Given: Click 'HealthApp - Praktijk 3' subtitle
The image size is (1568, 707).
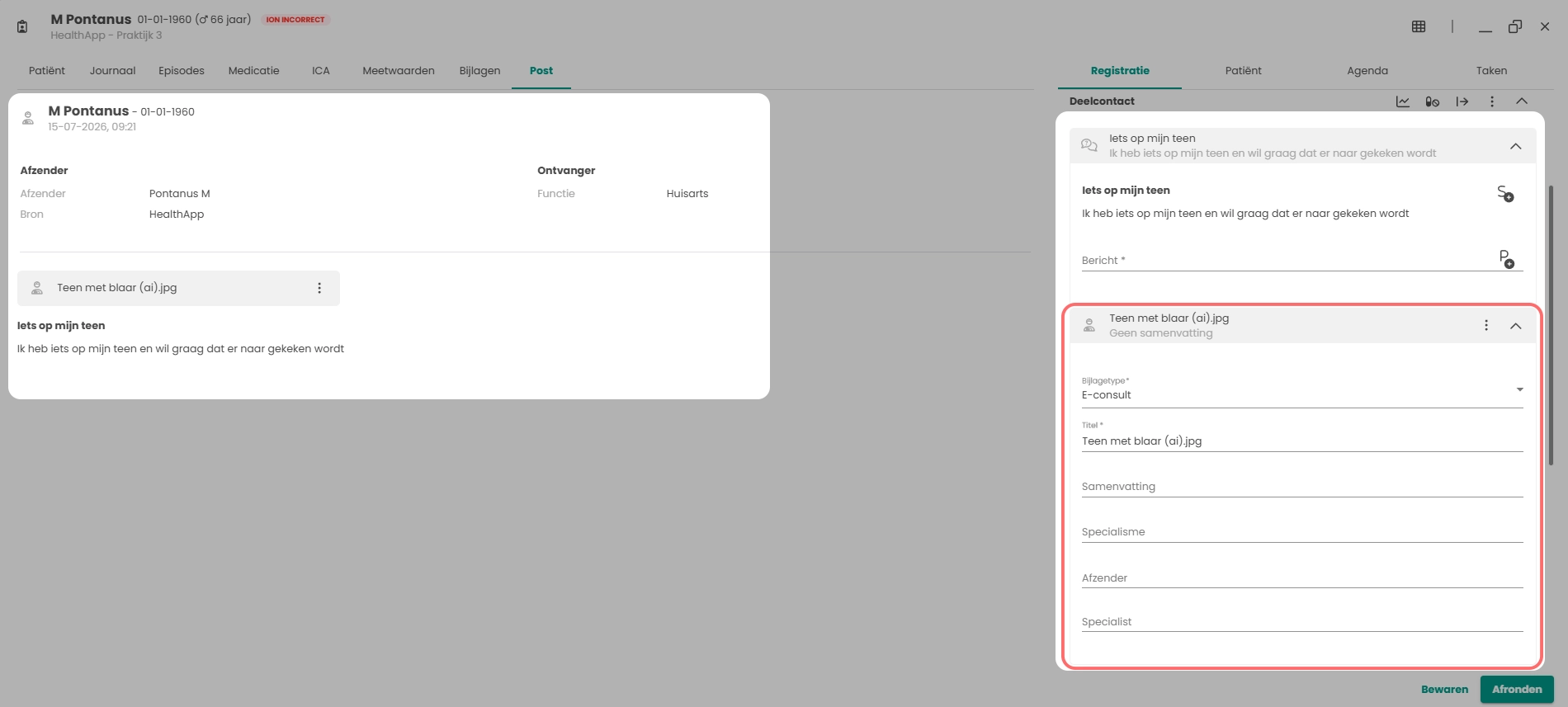Looking at the screenshot, I should click(106, 35).
